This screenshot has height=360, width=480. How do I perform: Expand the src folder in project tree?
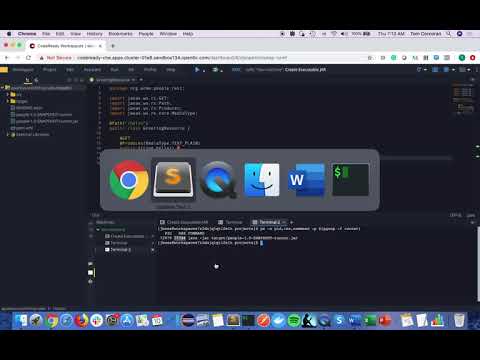[8, 95]
